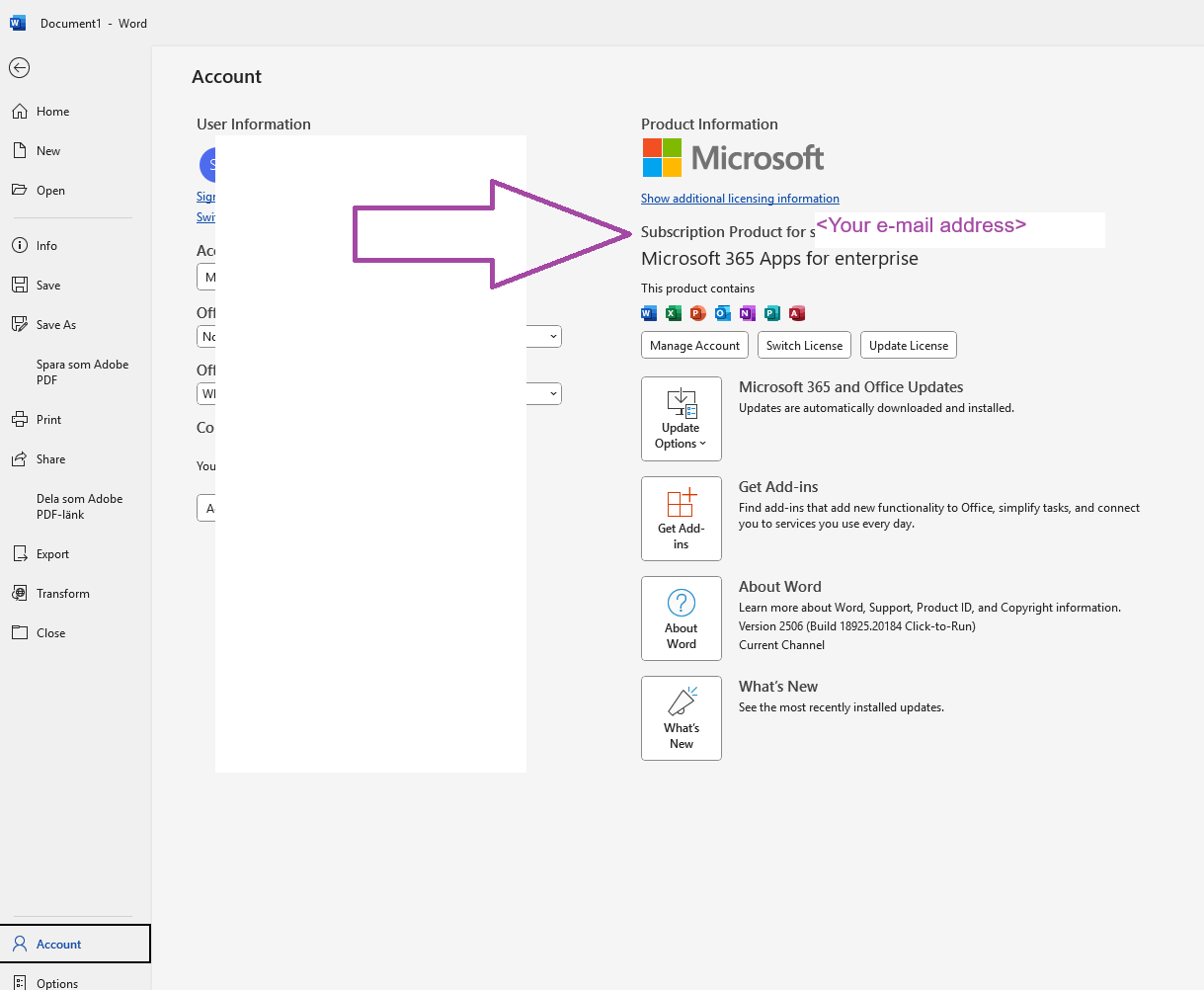The width and height of the screenshot is (1204, 990).
Task: Click the Microsoft 365 and Office Updates heading
Action: point(850,387)
